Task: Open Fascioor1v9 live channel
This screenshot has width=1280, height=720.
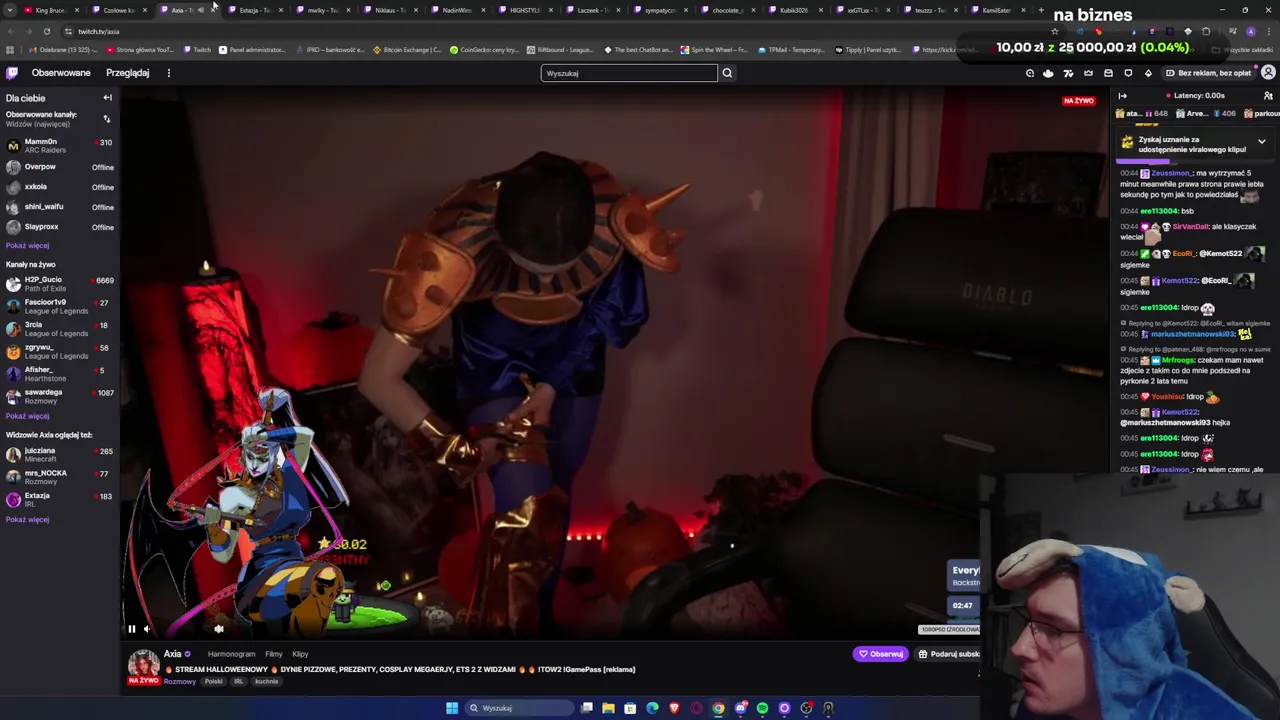Action: coord(60,306)
